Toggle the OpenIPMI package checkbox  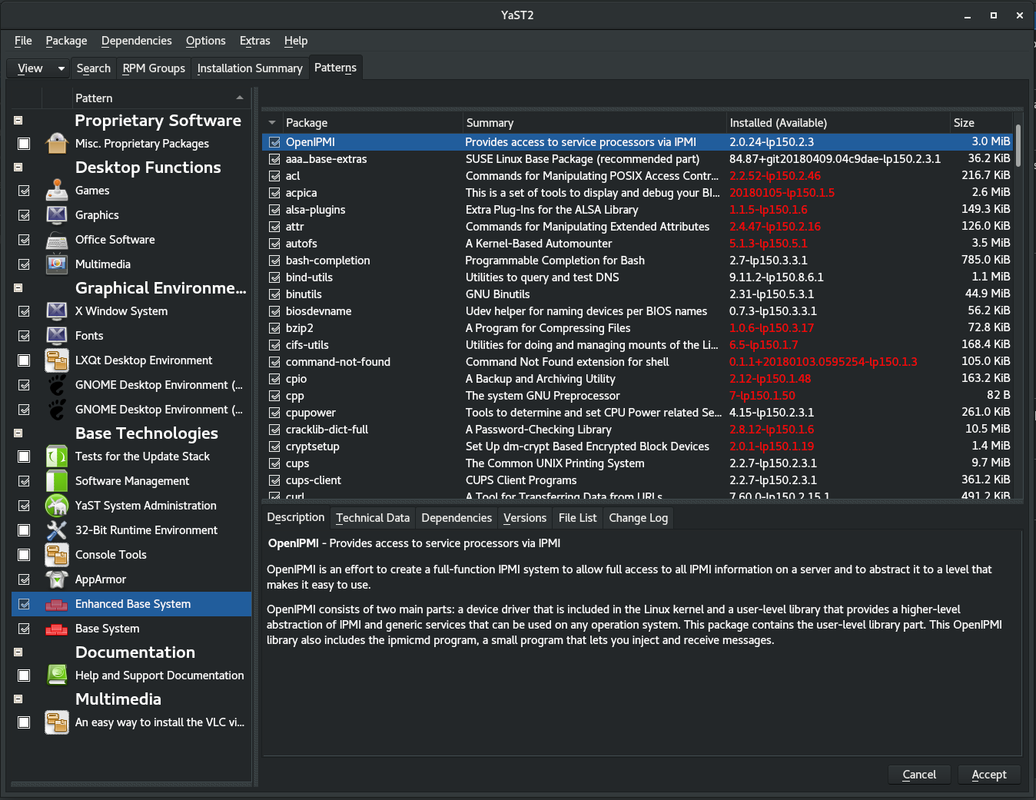274,142
